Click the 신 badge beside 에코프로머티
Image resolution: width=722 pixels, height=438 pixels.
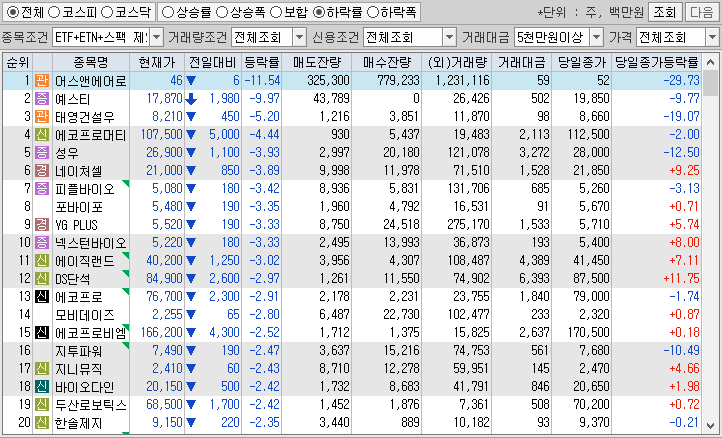42,134
